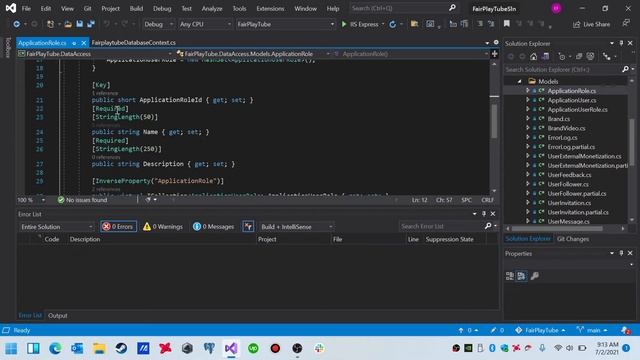Click the Description column header in Error List
This screenshot has height=360, width=640.
(x=85, y=239)
